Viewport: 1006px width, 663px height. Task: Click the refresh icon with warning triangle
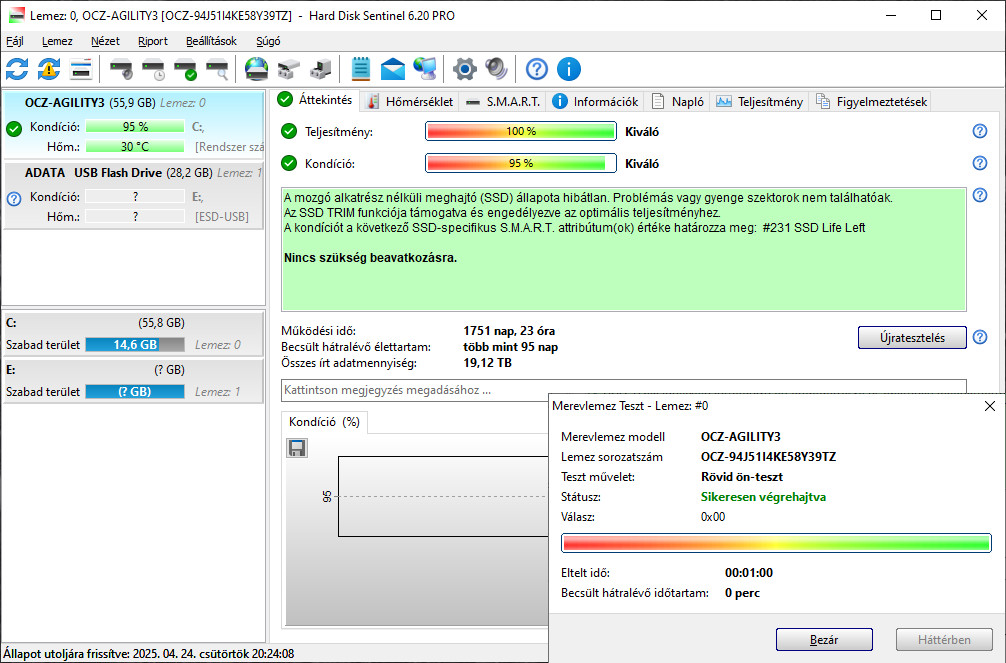click(x=49, y=69)
